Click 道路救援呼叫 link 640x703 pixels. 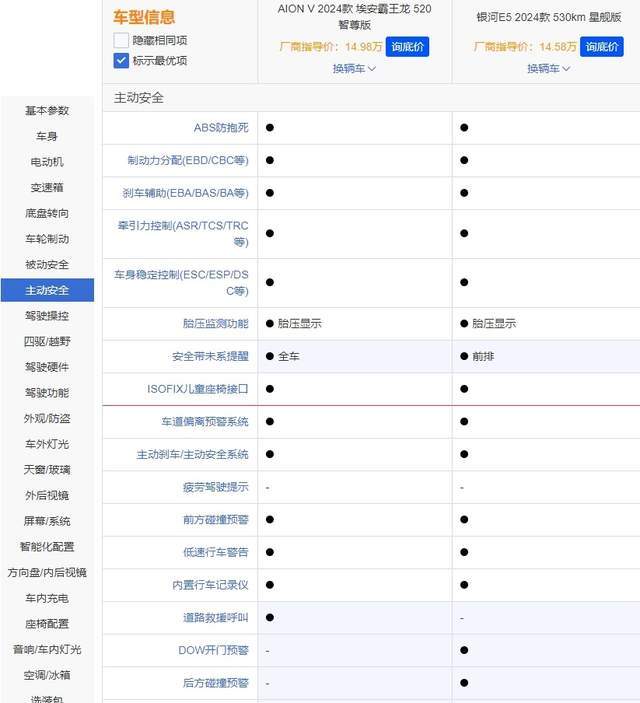[215, 617]
